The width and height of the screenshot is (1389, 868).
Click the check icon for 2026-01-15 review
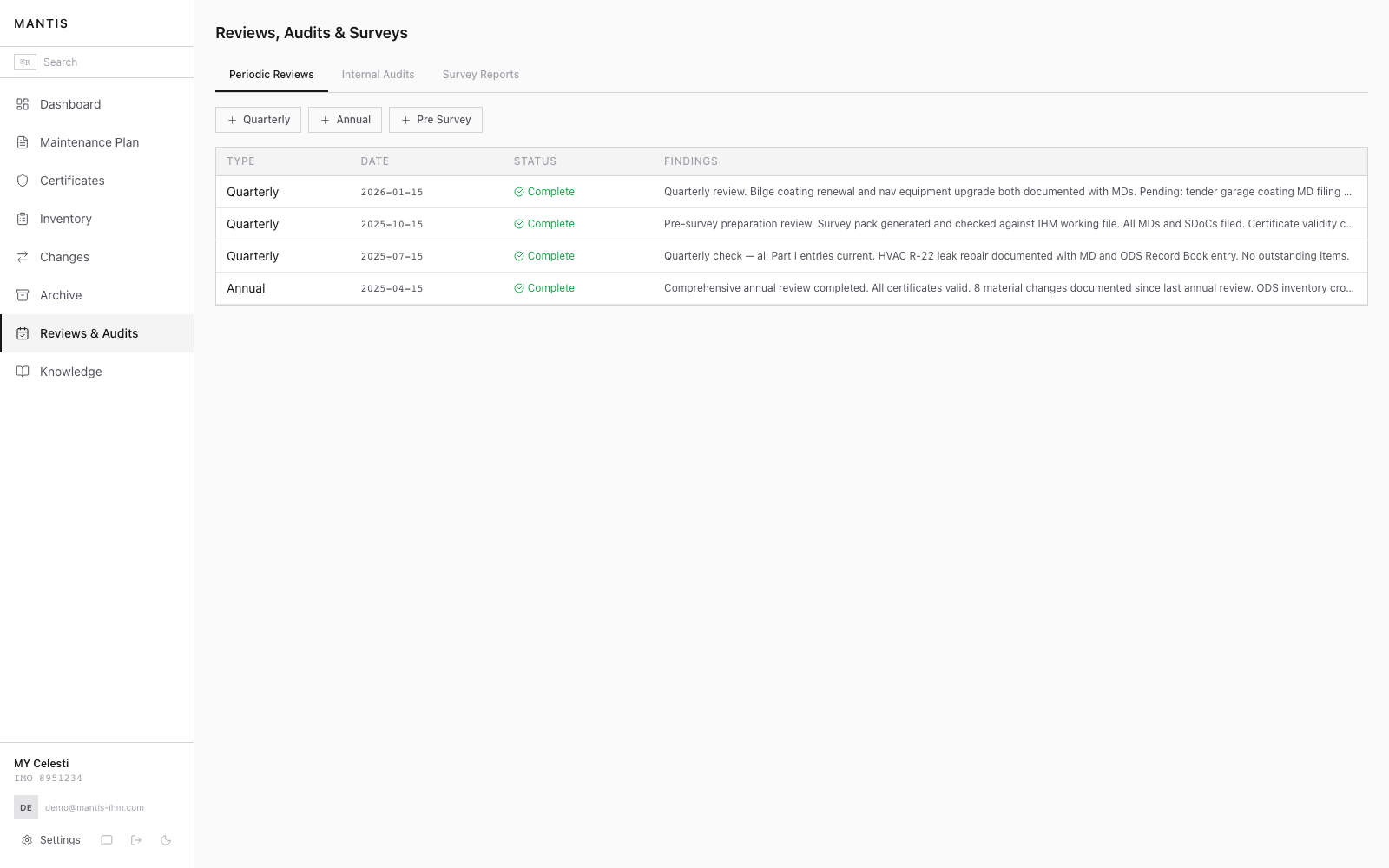519,192
